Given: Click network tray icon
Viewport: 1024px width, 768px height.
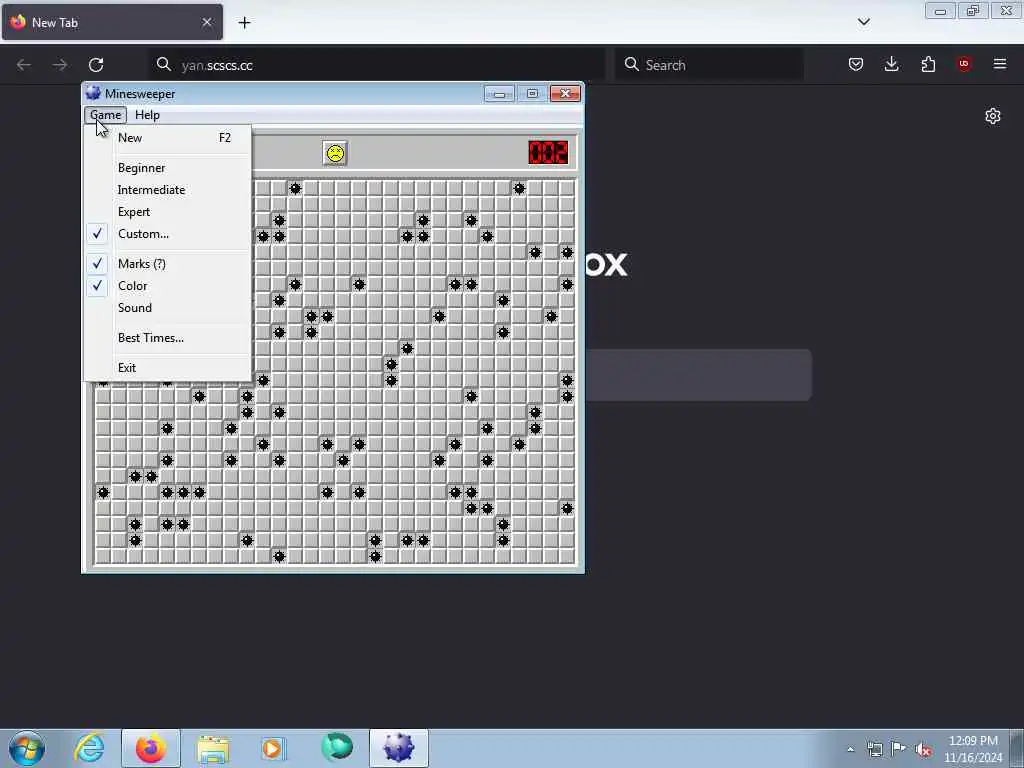Looking at the screenshot, I should (875, 750).
